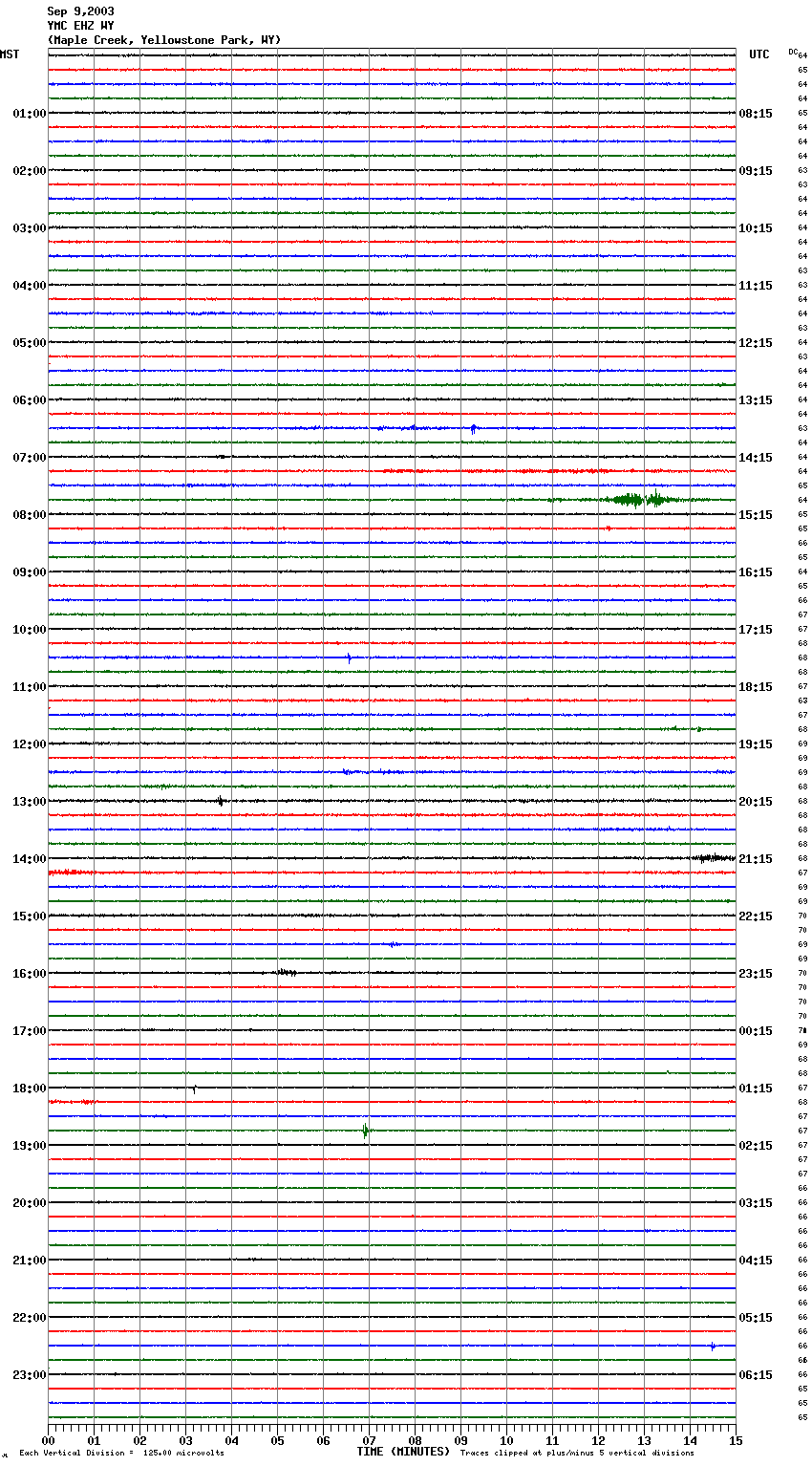Click the blue spike on the 10:30 trace
812x1466 pixels.
coord(349,658)
